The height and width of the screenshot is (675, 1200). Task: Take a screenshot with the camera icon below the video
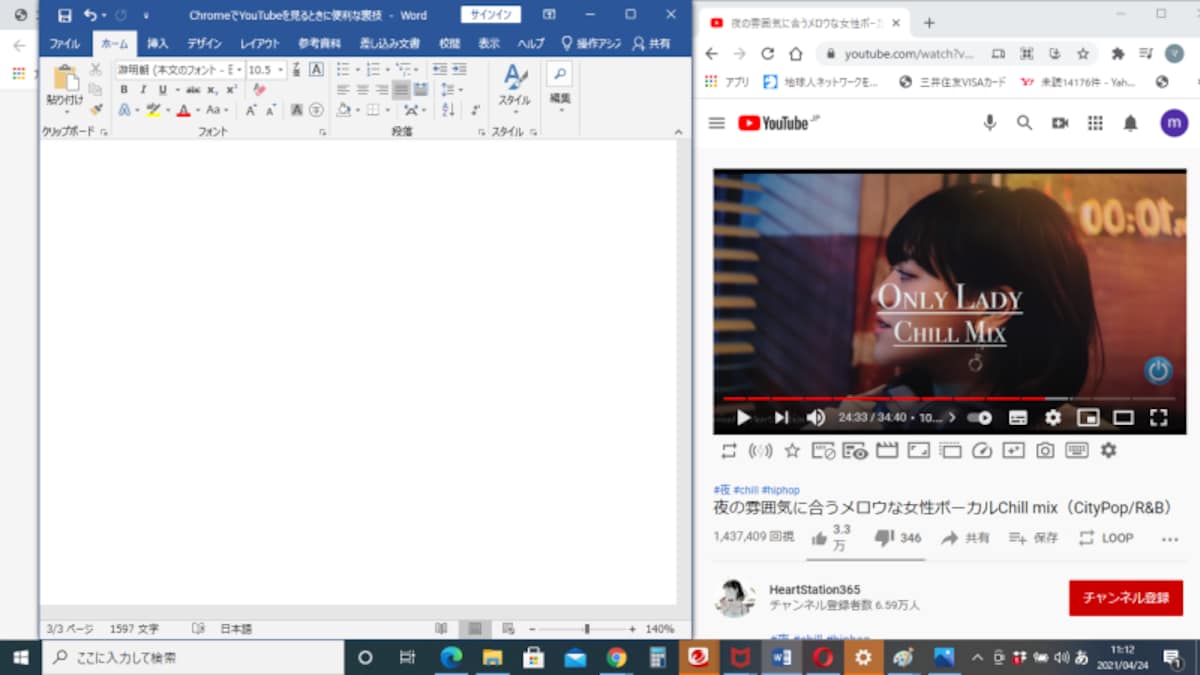(x=1045, y=451)
